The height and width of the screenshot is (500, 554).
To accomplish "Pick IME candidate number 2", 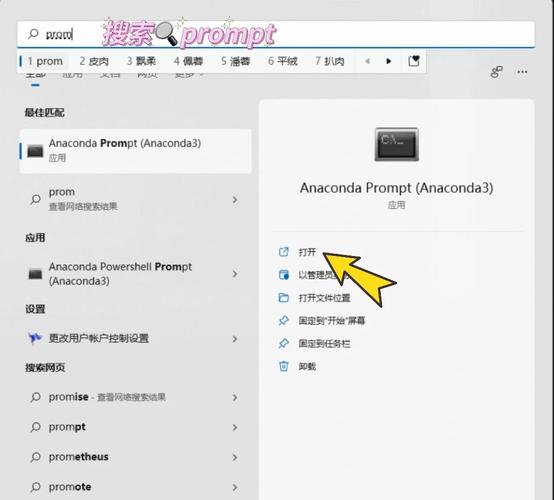I will (94, 61).
